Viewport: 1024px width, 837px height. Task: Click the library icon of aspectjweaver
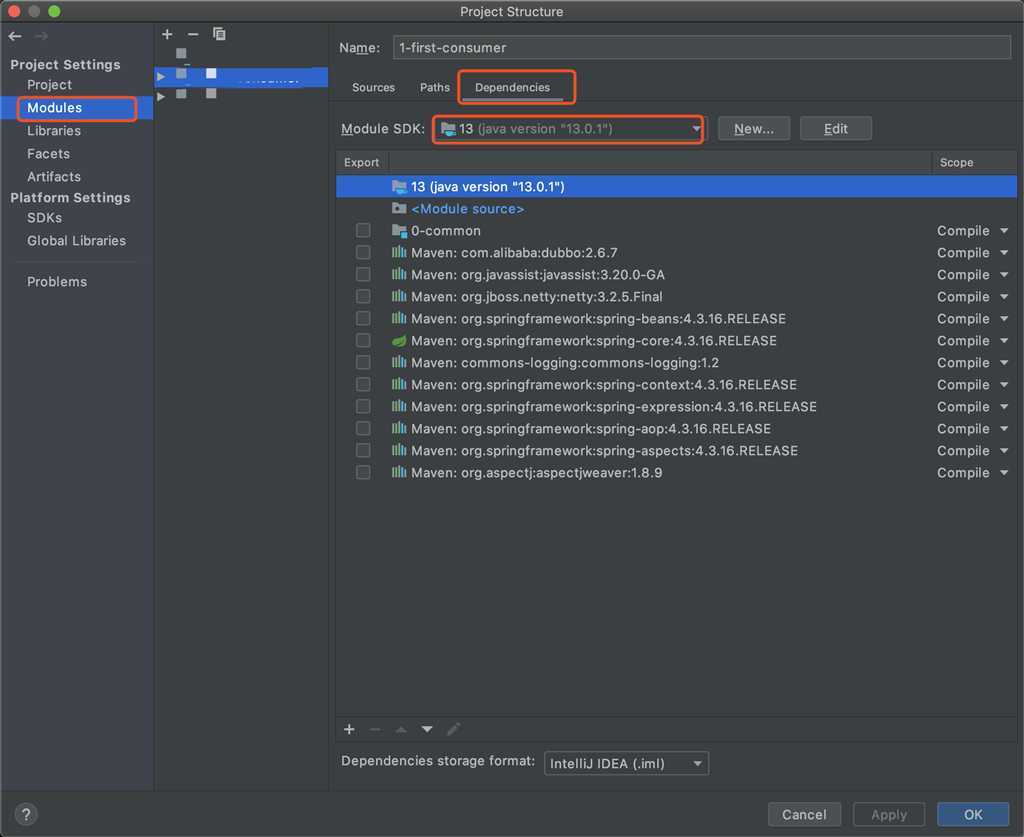[399, 472]
